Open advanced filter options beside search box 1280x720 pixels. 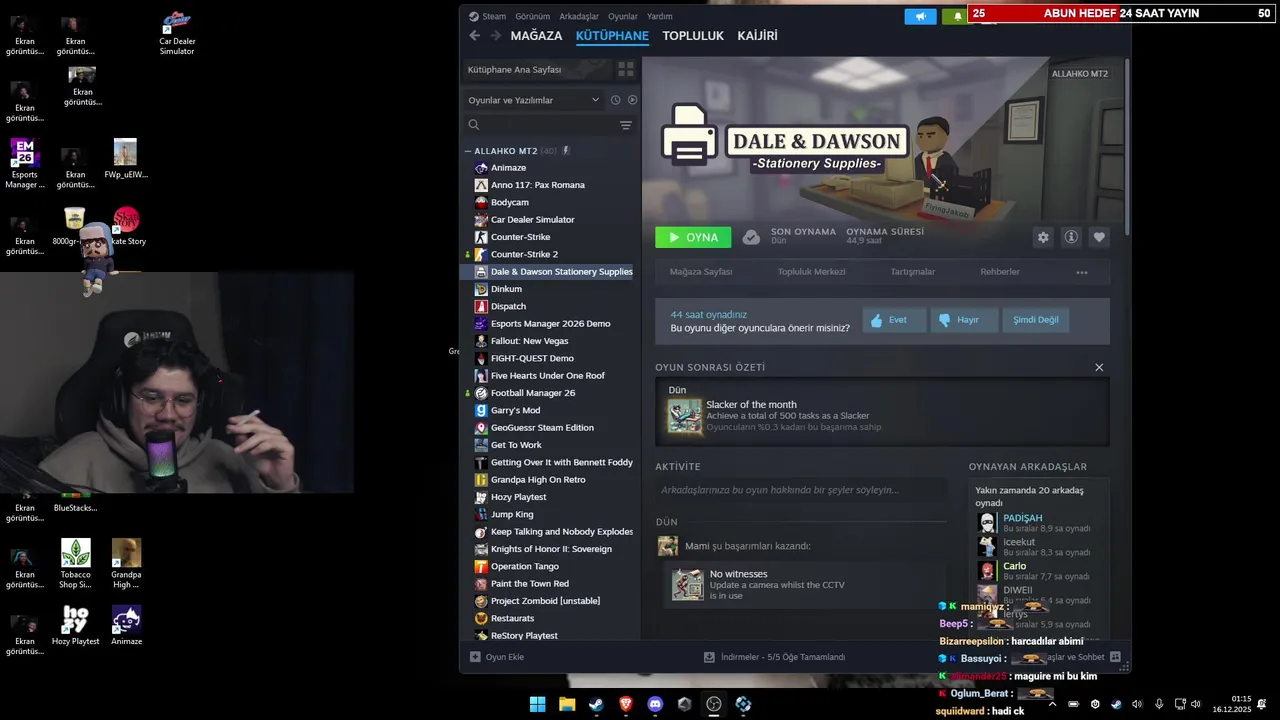[x=625, y=125]
